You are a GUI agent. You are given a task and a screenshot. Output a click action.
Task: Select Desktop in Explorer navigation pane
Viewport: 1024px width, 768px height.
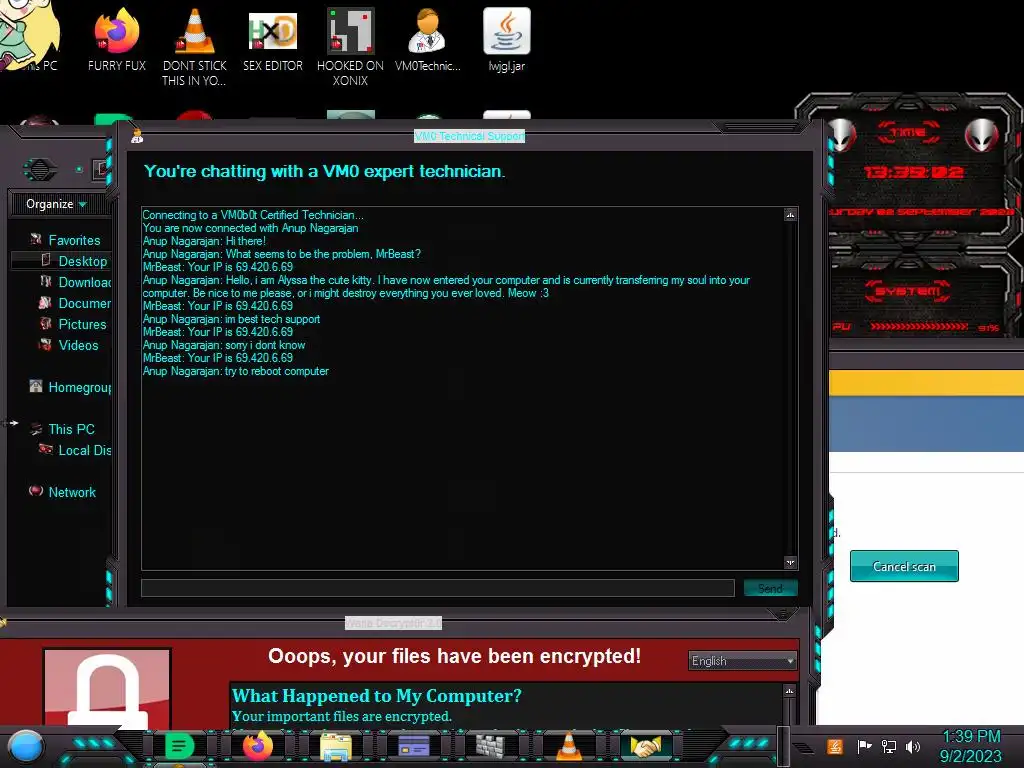(83, 261)
